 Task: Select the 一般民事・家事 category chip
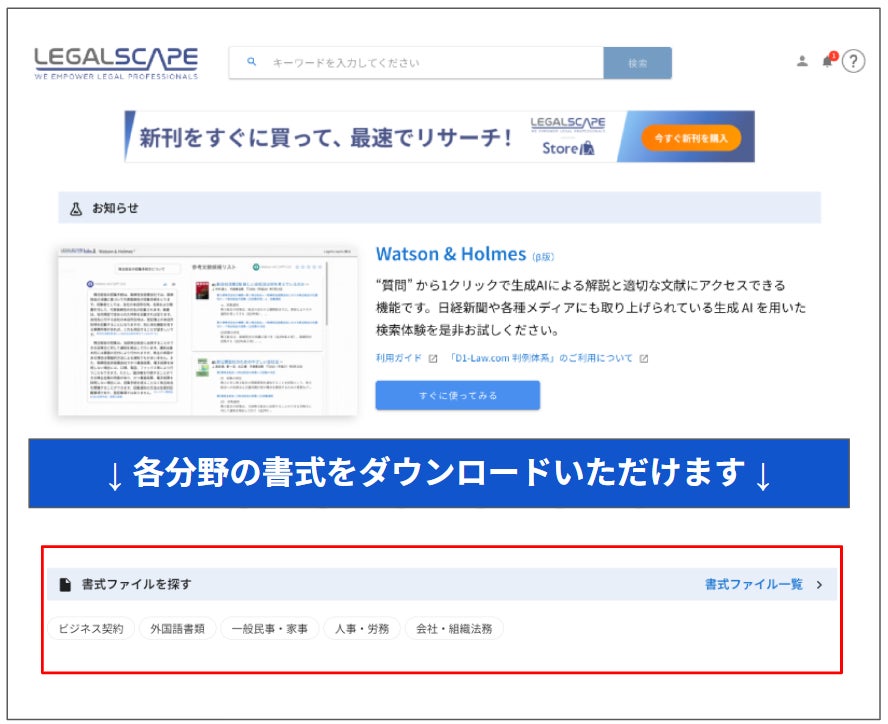[x=270, y=628]
